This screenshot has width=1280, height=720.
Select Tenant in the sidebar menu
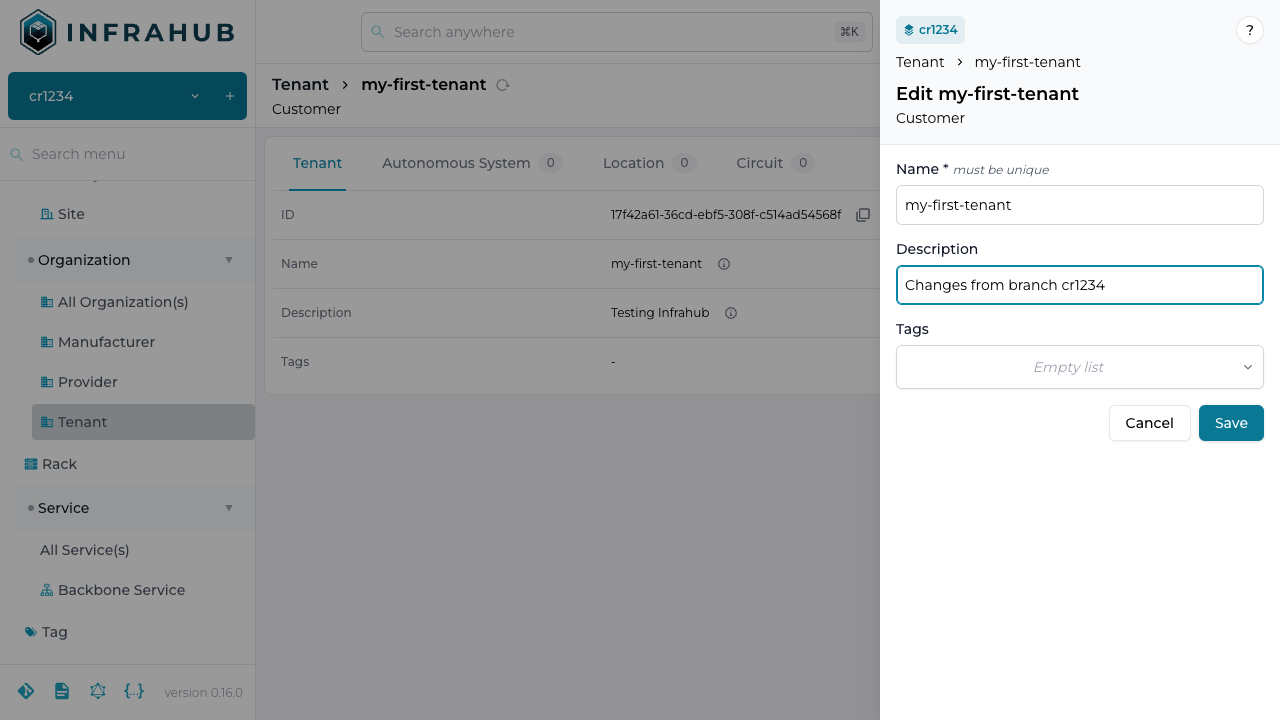[143, 422]
